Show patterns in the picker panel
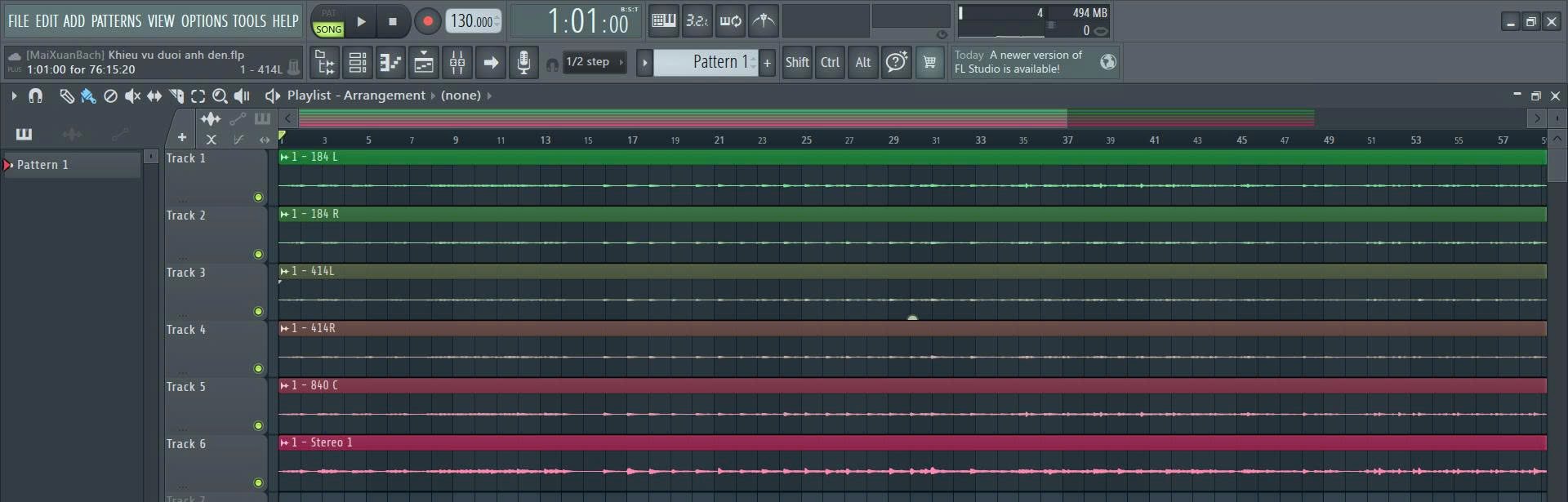The height and width of the screenshot is (502, 1568). (x=24, y=134)
